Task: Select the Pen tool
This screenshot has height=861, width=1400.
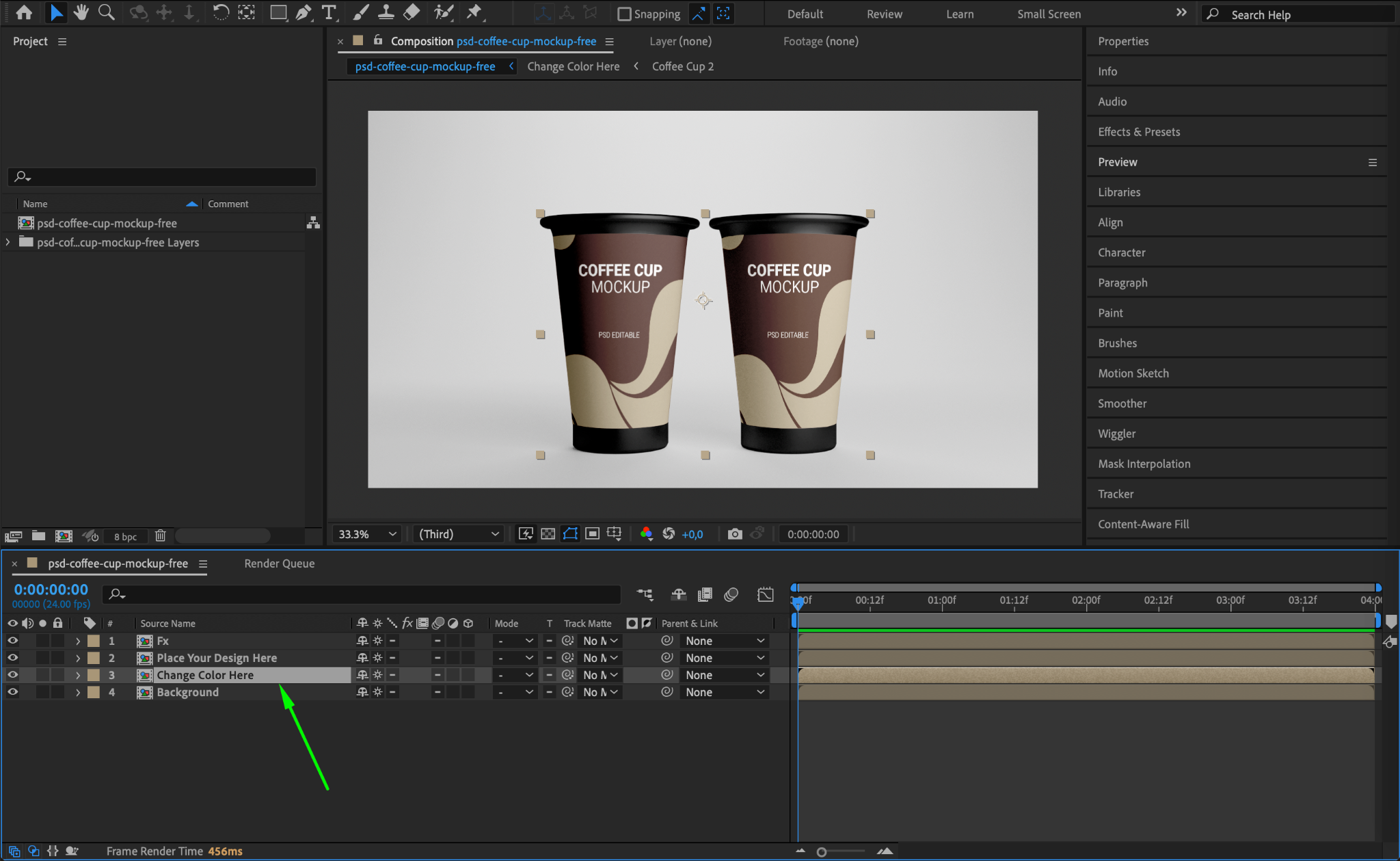Action: click(x=304, y=12)
